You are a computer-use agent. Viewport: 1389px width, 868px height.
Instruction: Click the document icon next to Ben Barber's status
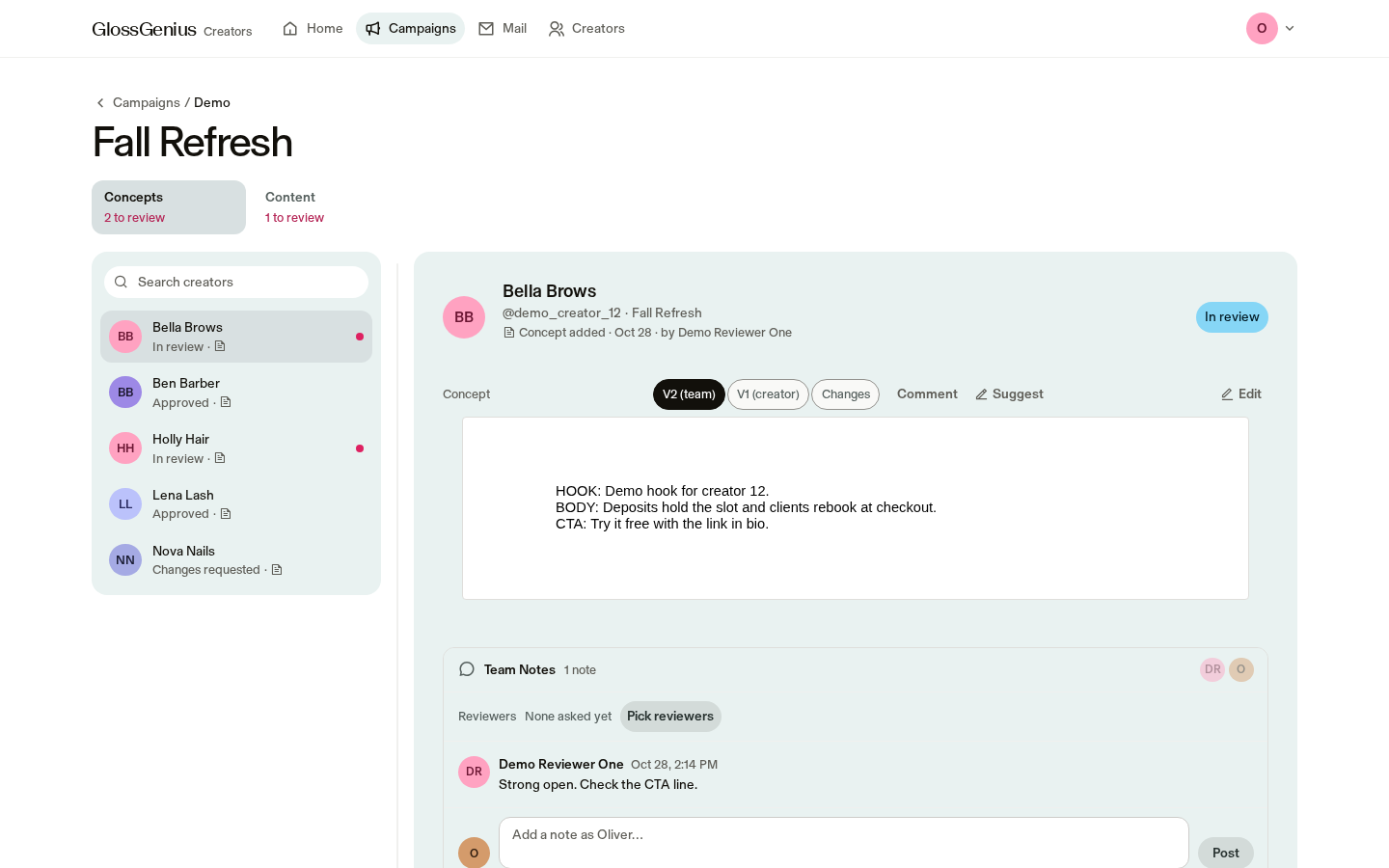226,402
